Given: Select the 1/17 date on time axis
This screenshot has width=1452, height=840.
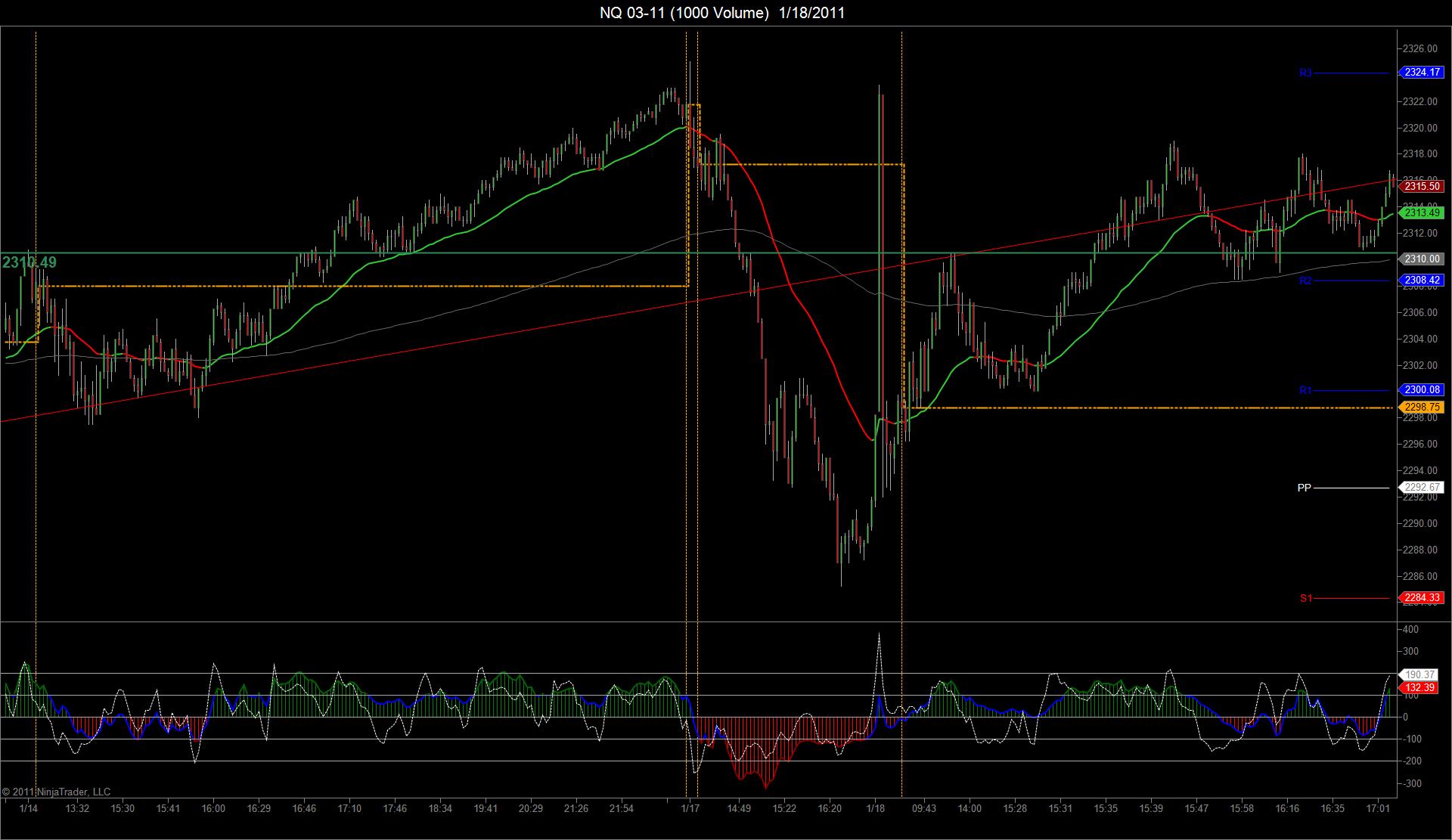Looking at the screenshot, I should (x=690, y=808).
